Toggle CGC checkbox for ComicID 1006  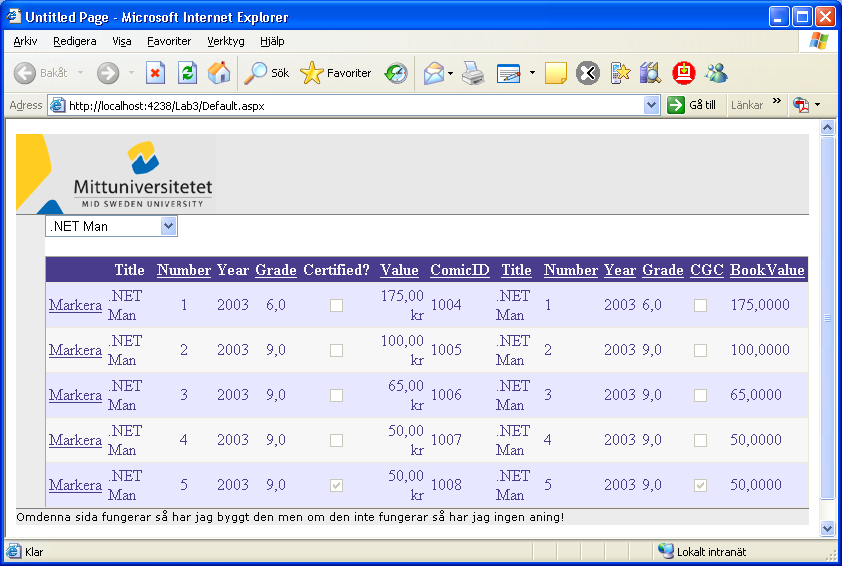tap(700, 396)
